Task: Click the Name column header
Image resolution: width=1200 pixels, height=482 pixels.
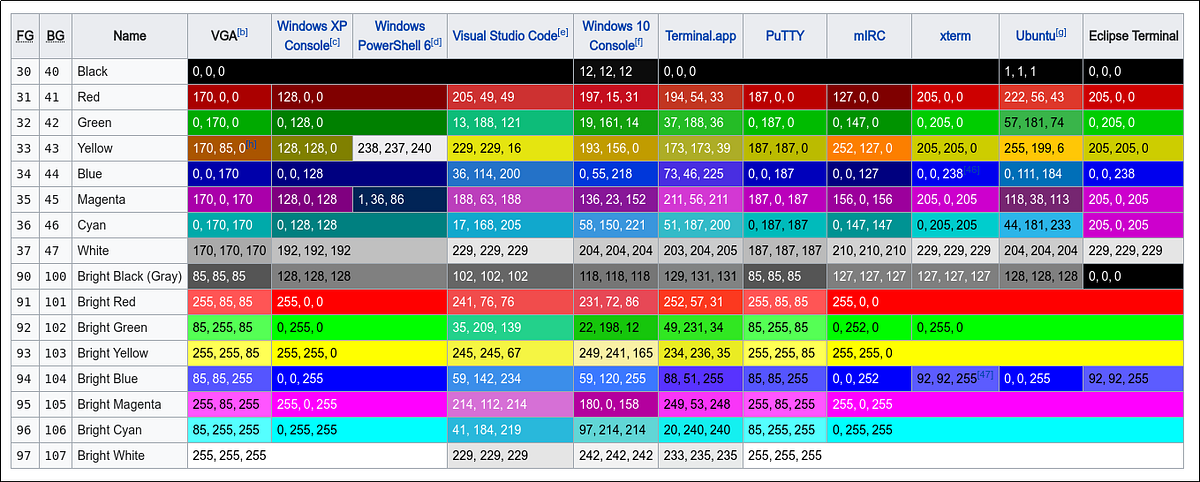Action: click(130, 36)
